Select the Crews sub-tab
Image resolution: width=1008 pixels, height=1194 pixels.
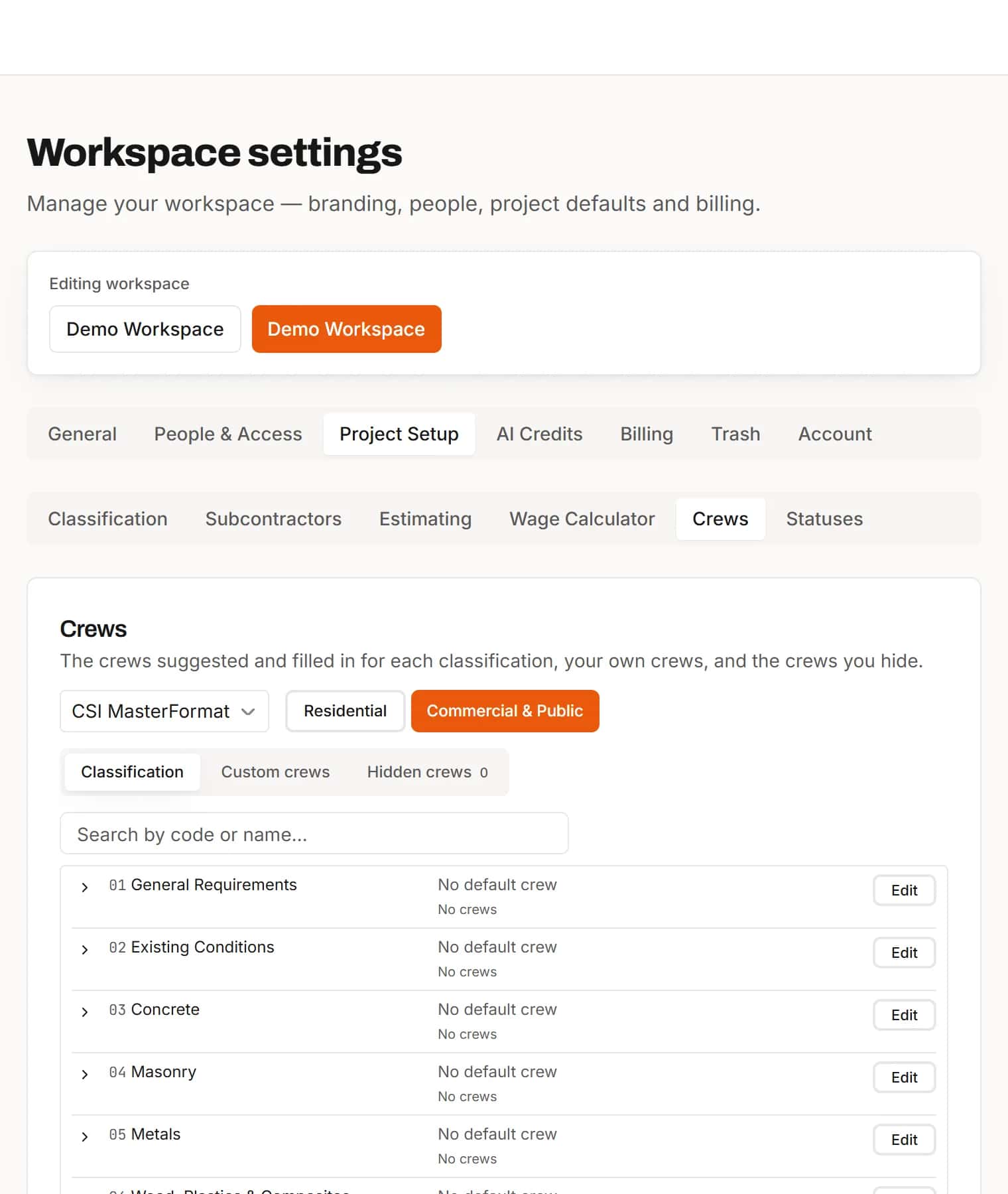pos(720,519)
